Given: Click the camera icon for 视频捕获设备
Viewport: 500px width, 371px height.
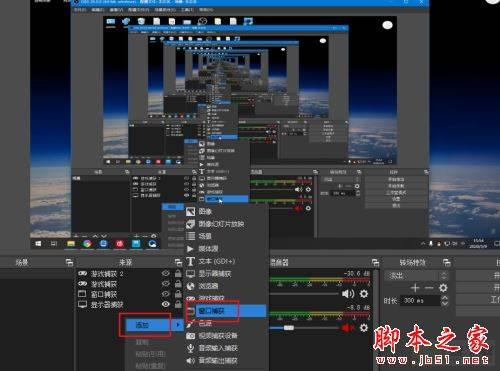Looking at the screenshot, I should 190,336.
